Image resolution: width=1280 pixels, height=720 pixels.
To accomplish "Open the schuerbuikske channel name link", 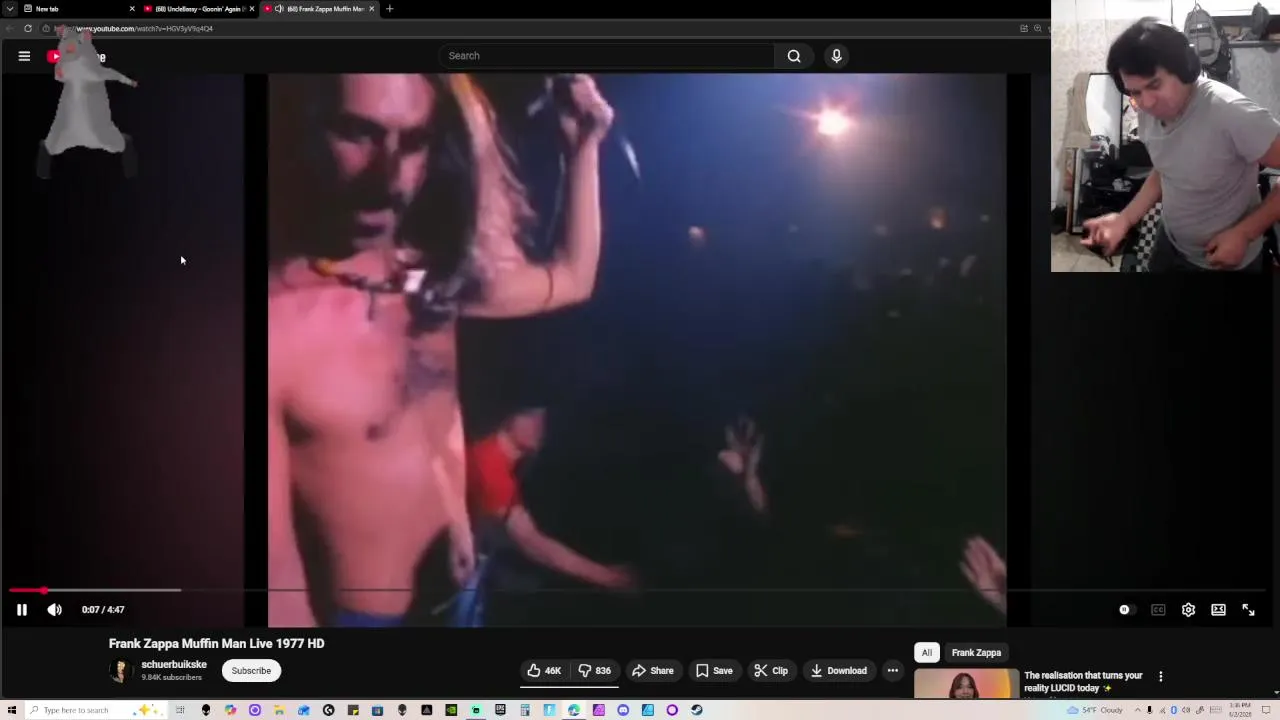I will [174, 664].
